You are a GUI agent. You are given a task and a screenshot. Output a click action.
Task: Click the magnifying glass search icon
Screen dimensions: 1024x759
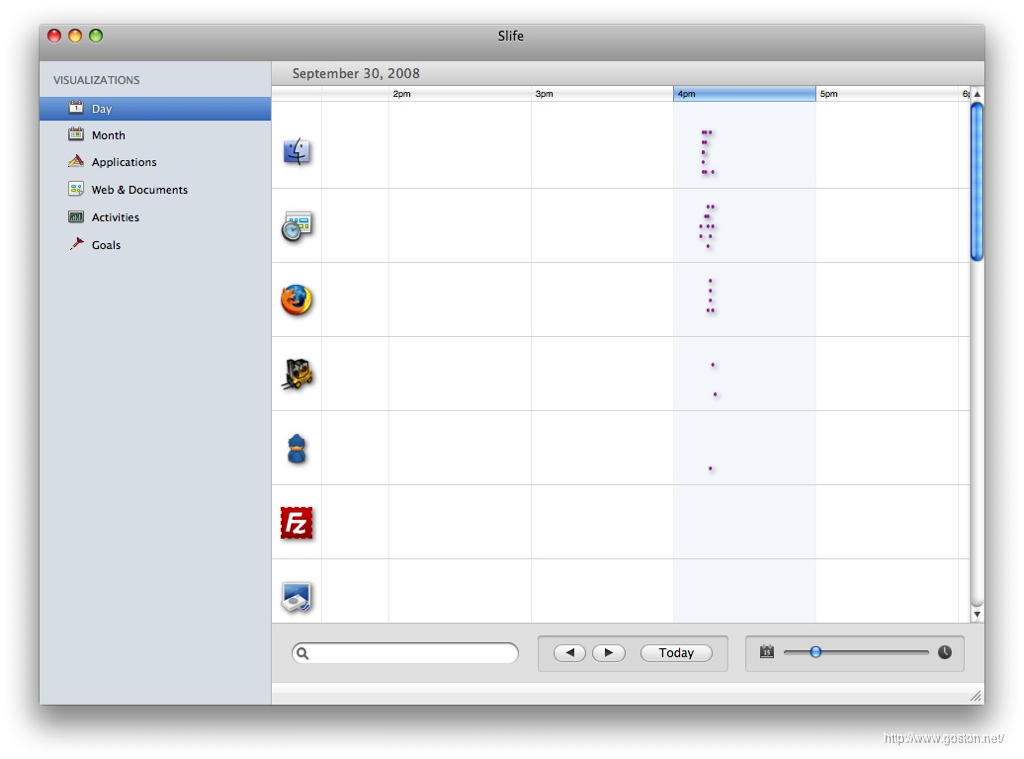pos(302,653)
